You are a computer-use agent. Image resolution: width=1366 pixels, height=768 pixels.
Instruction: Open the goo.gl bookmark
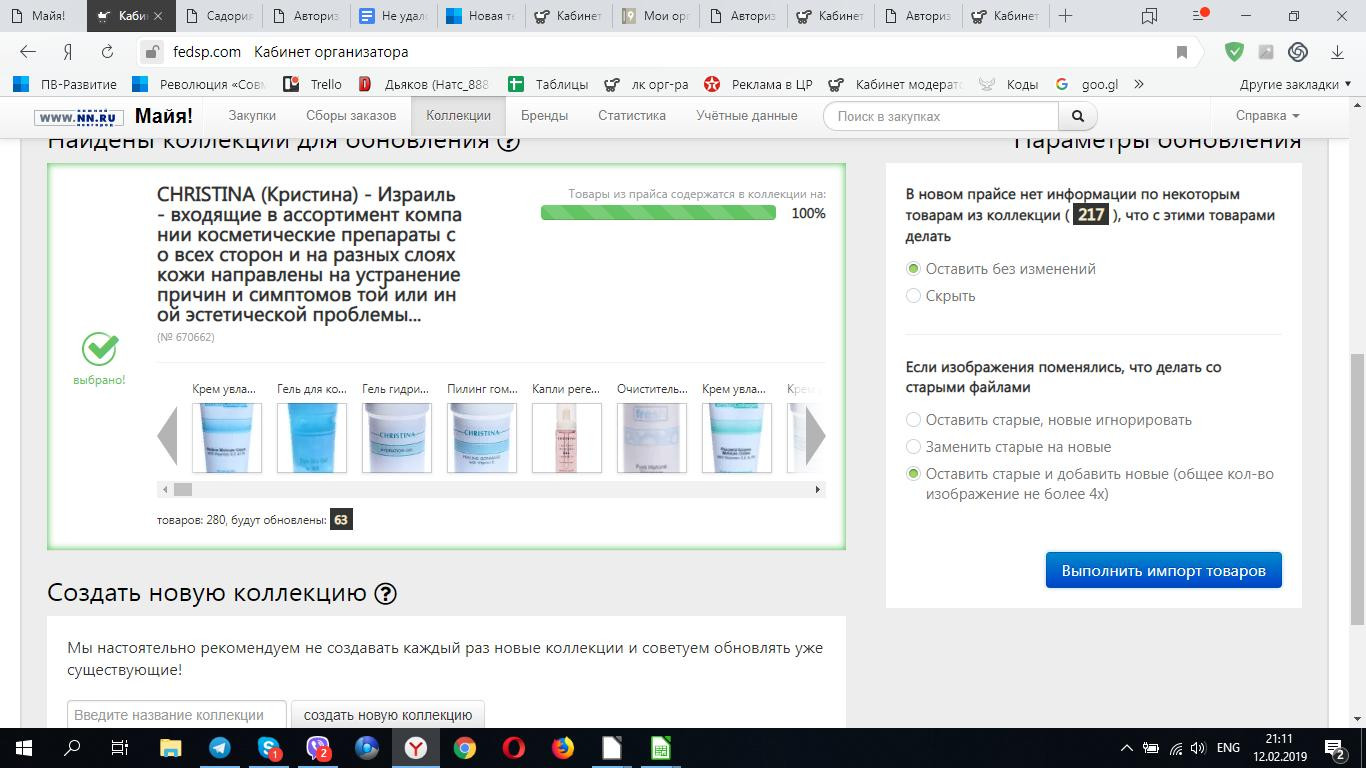pyautogui.click(x=1086, y=84)
